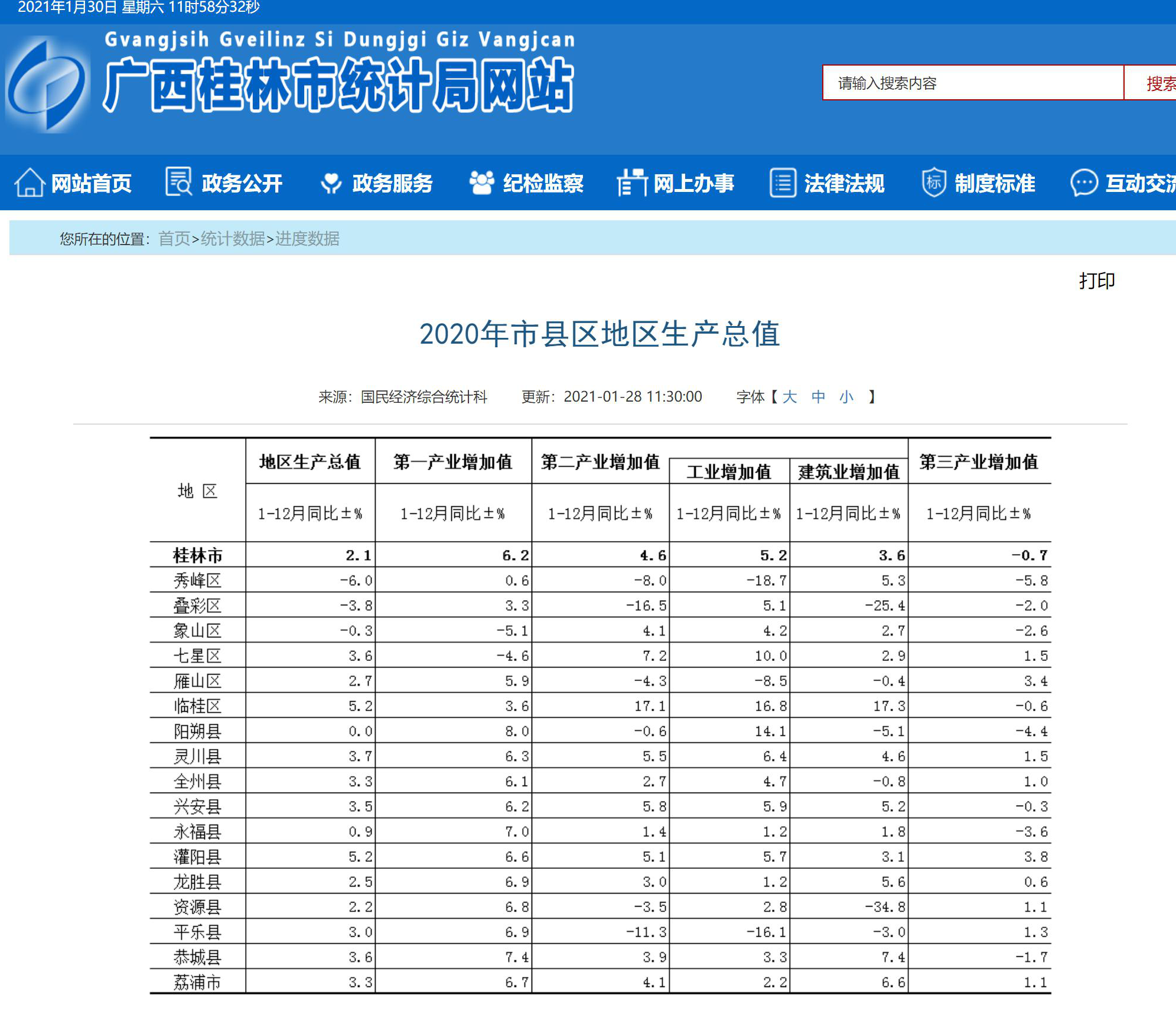Click the chat bubble icon beside 互动交流
The height and width of the screenshot is (1023, 1176).
point(1084,183)
